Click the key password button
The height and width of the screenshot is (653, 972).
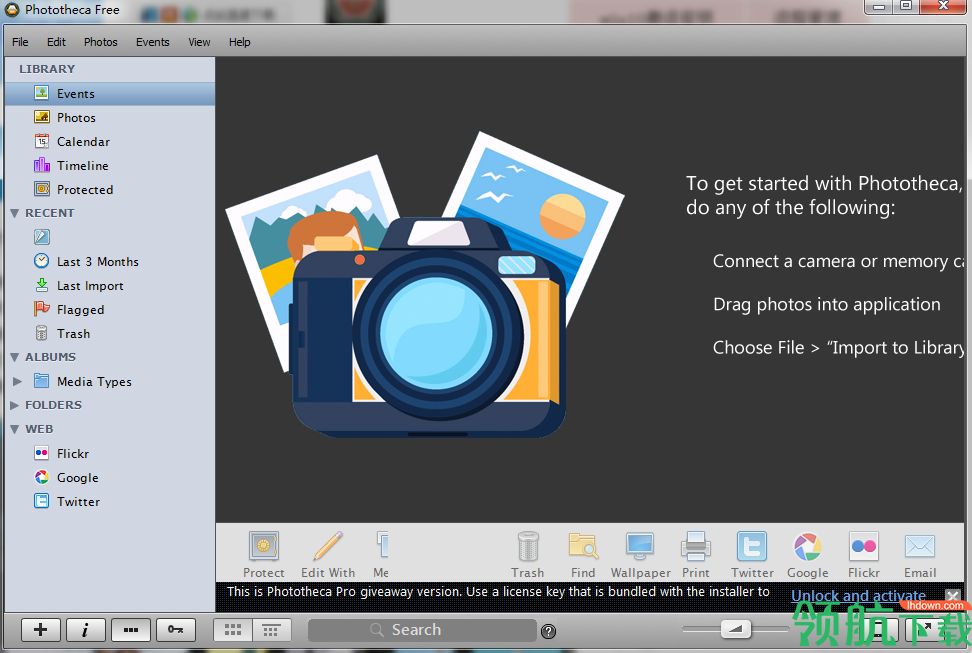coord(176,630)
